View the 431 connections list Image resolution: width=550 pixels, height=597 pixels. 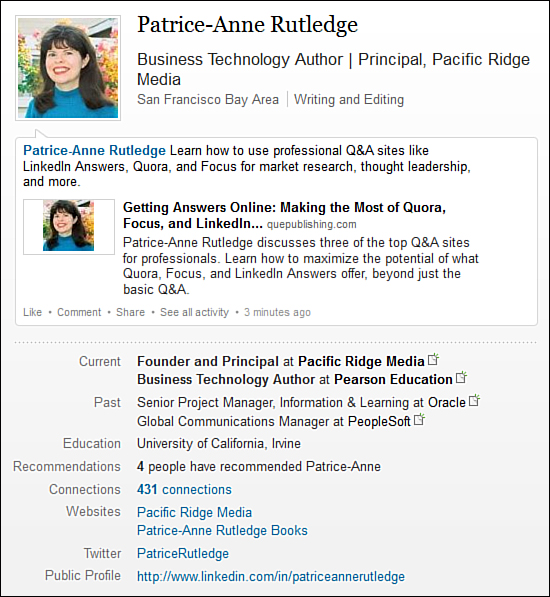184,489
